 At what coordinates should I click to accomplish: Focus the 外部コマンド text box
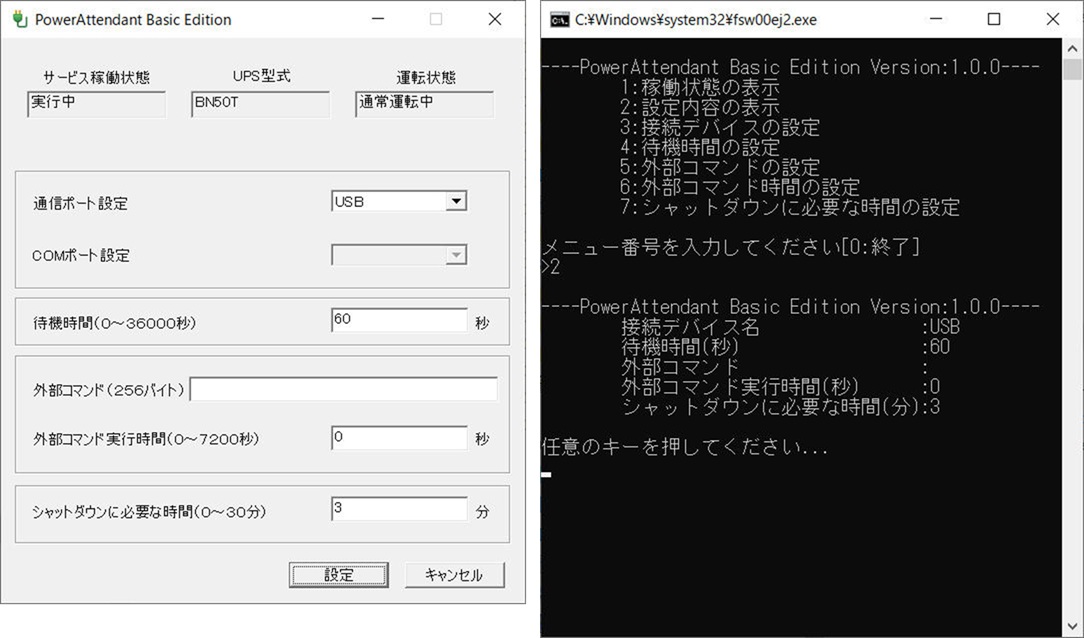pyautogui.click(x=343, y=389)
